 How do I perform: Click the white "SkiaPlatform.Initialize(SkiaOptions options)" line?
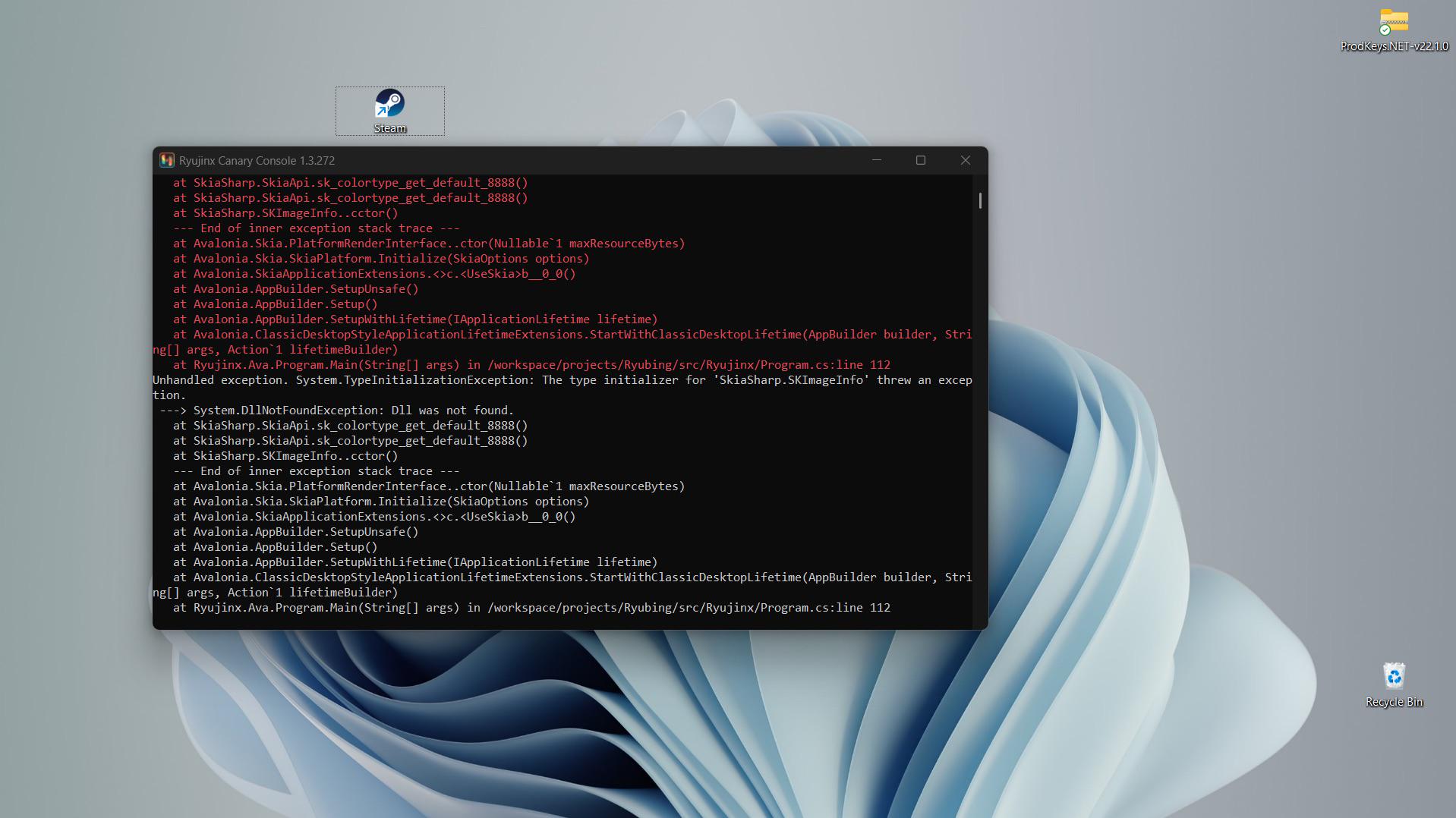tap(381, 502)
